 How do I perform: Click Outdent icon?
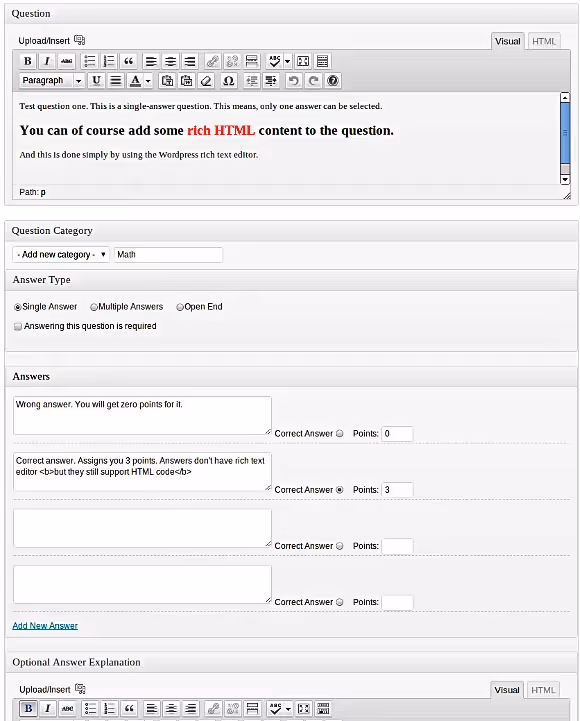pos(252,81)
